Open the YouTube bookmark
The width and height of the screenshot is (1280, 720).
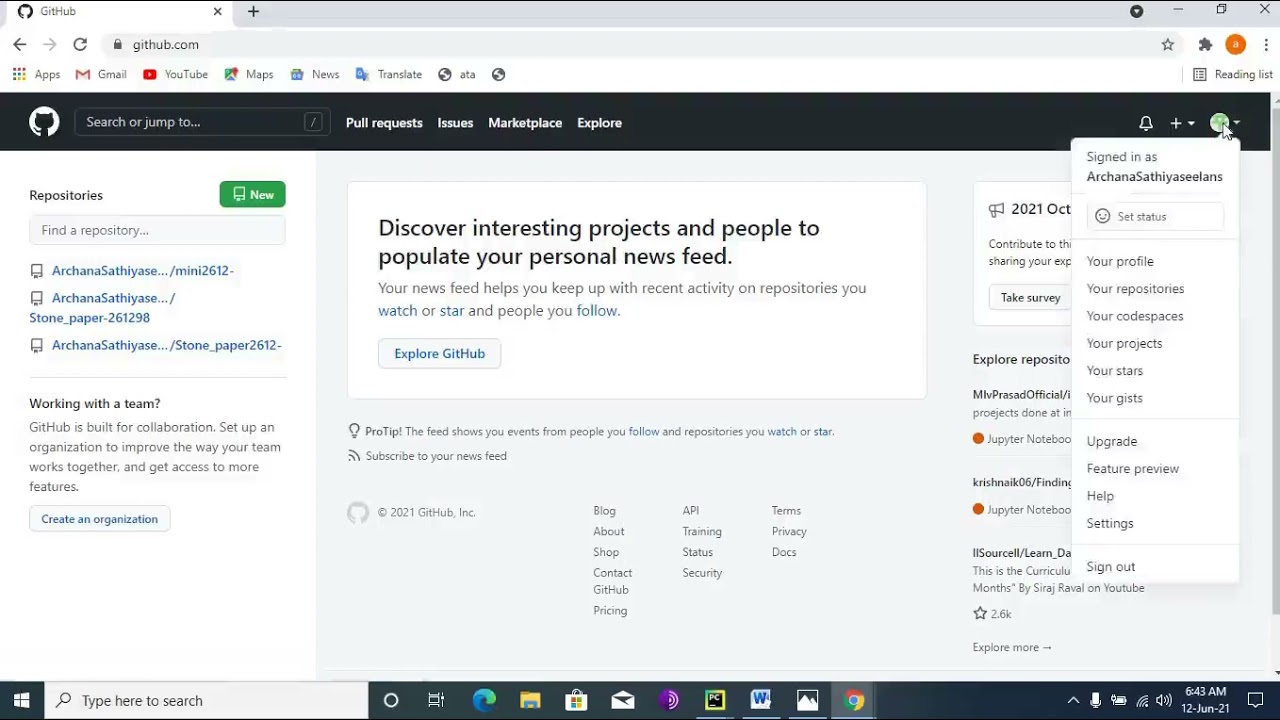point(175,74)
